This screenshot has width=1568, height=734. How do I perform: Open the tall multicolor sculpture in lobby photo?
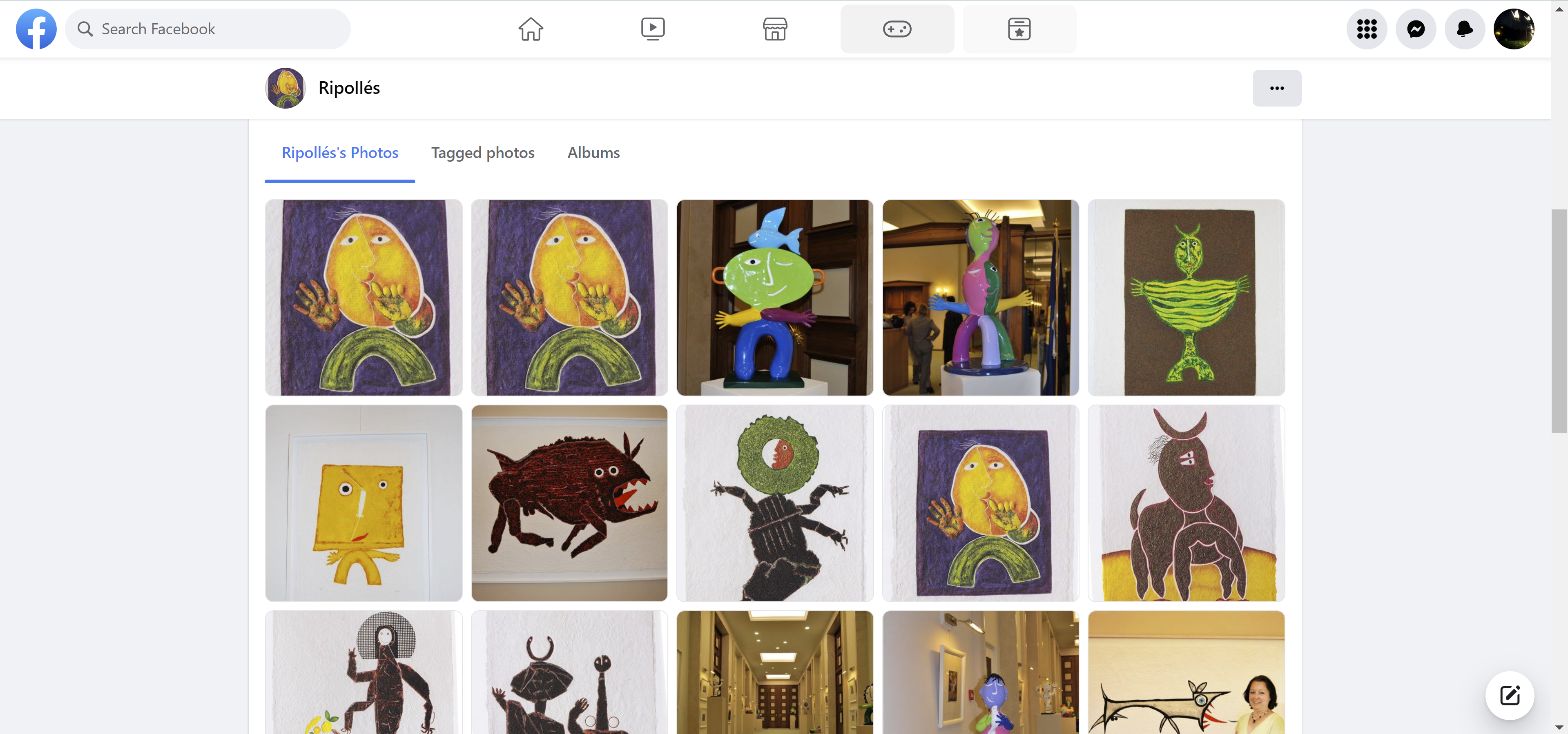tap(981, 298)
